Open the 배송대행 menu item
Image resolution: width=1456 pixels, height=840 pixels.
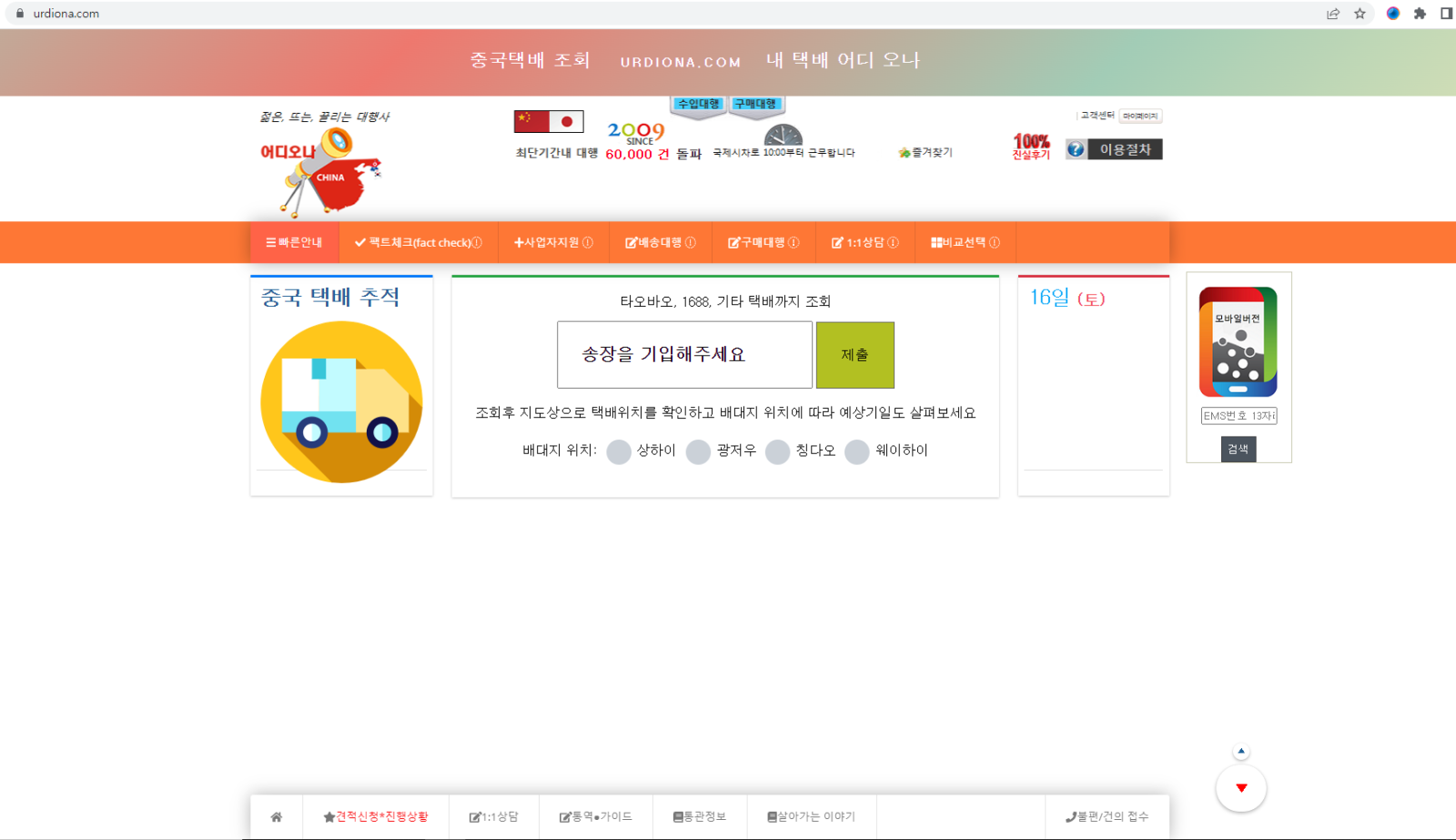661,243
